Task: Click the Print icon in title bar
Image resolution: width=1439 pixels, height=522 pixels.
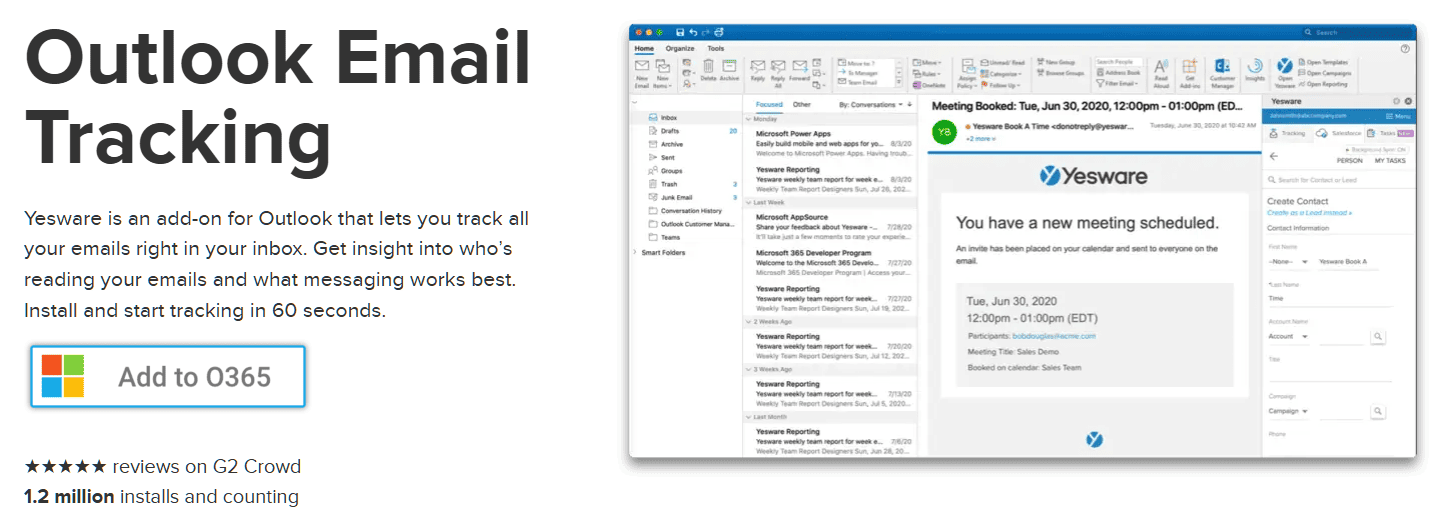Action: click(x=718, y=33)
